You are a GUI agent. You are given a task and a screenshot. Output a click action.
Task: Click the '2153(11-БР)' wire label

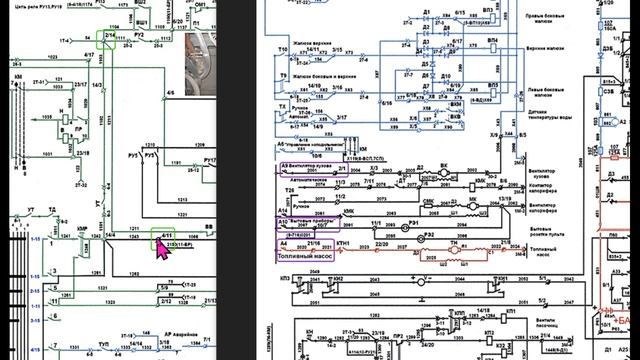pyautogui.click(x=179, y=245)
